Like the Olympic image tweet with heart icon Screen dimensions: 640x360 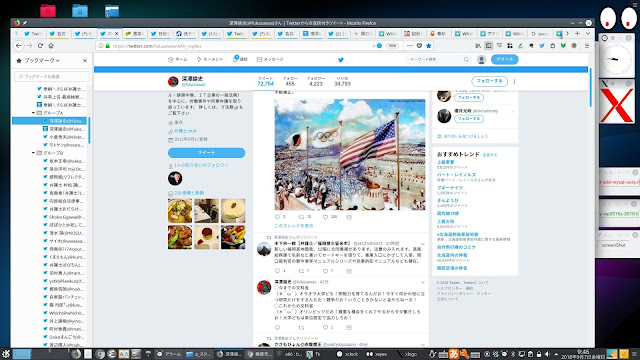(325, 217)
